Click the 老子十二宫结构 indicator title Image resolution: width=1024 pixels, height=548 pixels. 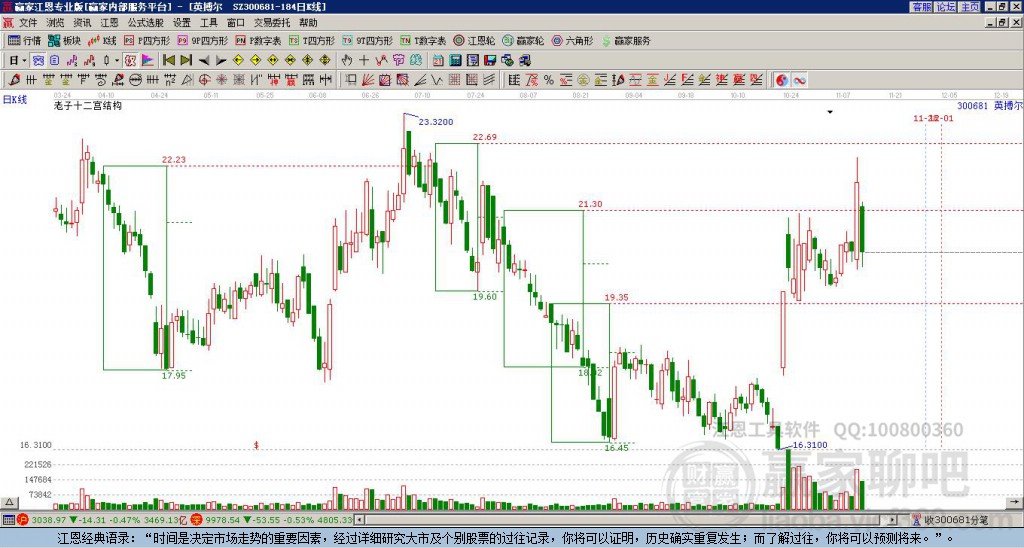(x=88, y=105)
